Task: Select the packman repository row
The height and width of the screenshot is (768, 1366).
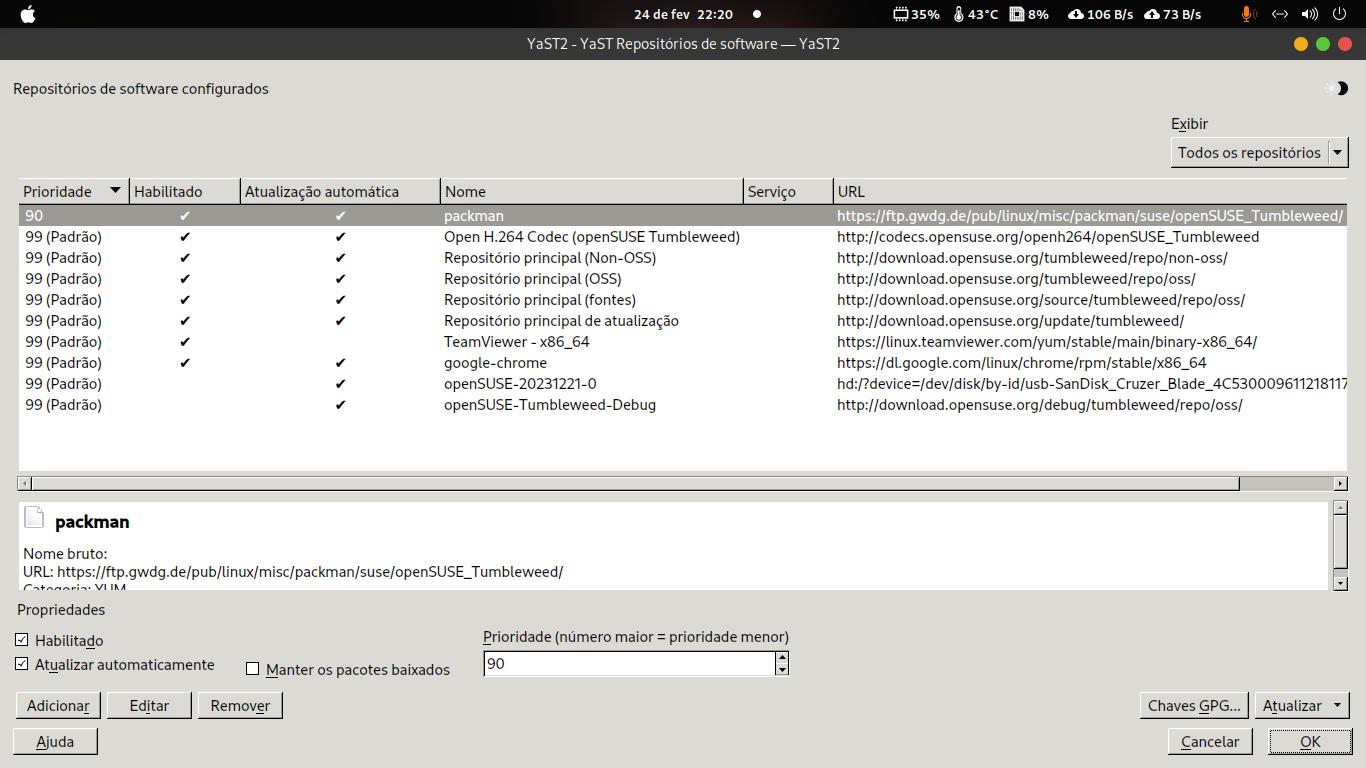Action: point(683,216)
